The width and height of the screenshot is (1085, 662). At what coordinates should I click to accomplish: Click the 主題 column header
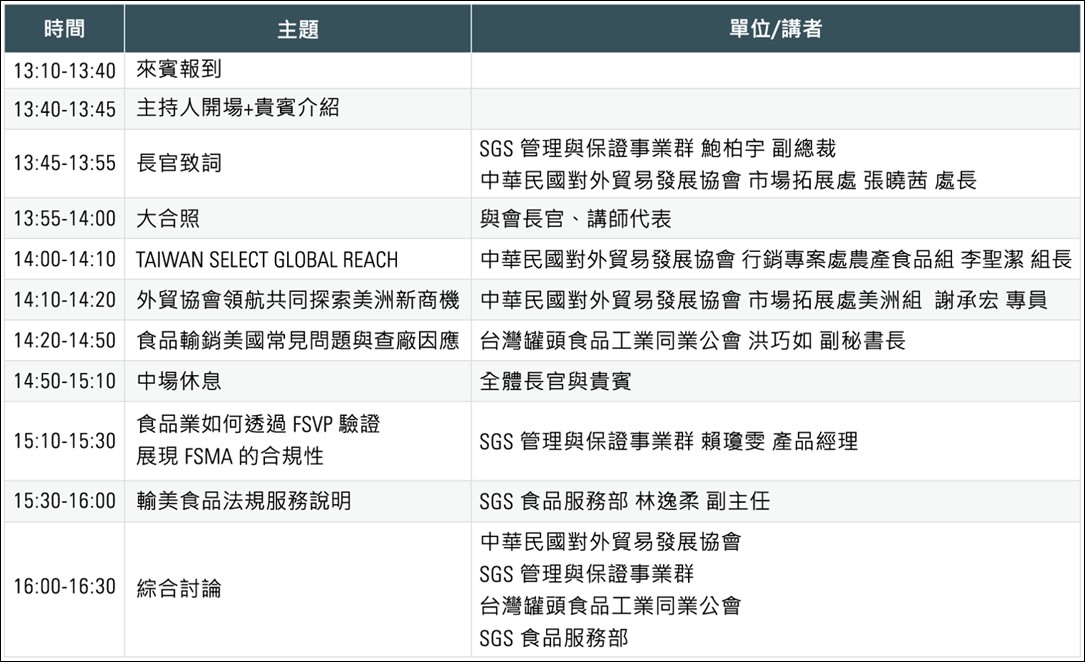tap(297, 29)
